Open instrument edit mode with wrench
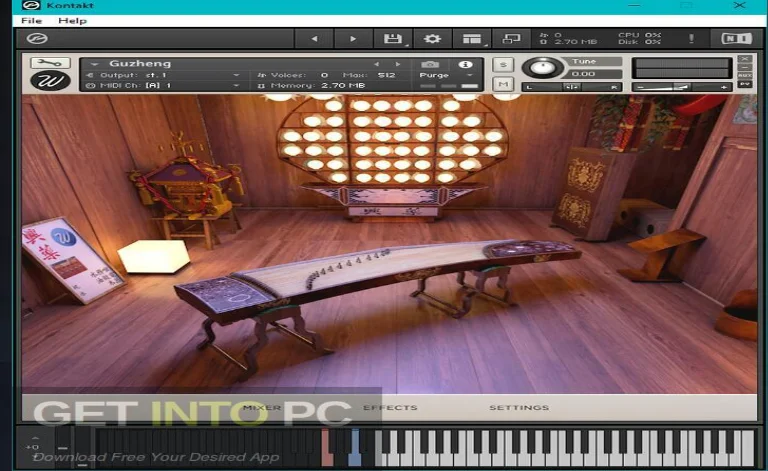This screenshot has height=471, width=768. (50, 63)
